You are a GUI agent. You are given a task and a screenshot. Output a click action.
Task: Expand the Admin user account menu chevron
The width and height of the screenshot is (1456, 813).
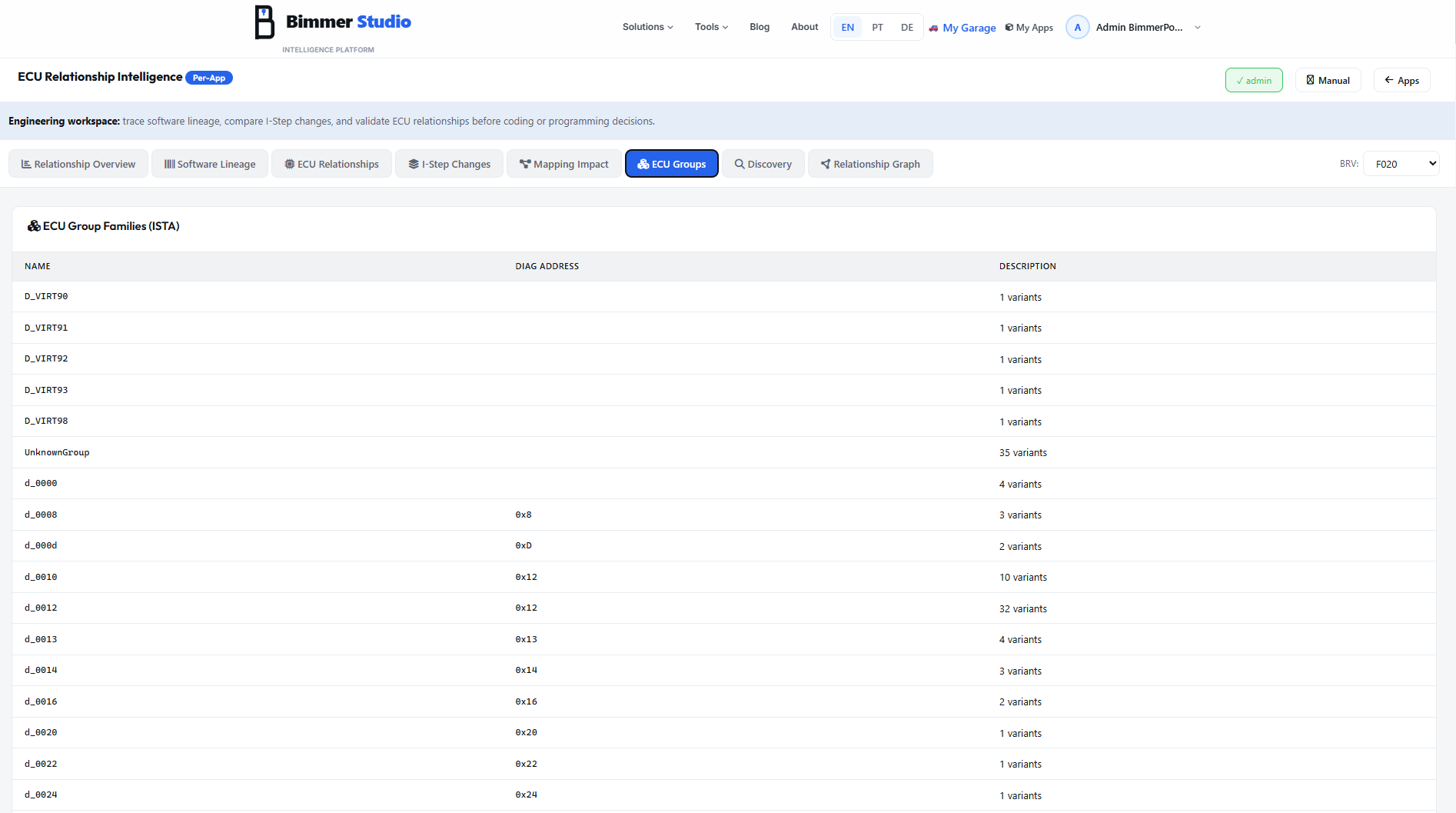(x=1197, y=28)
